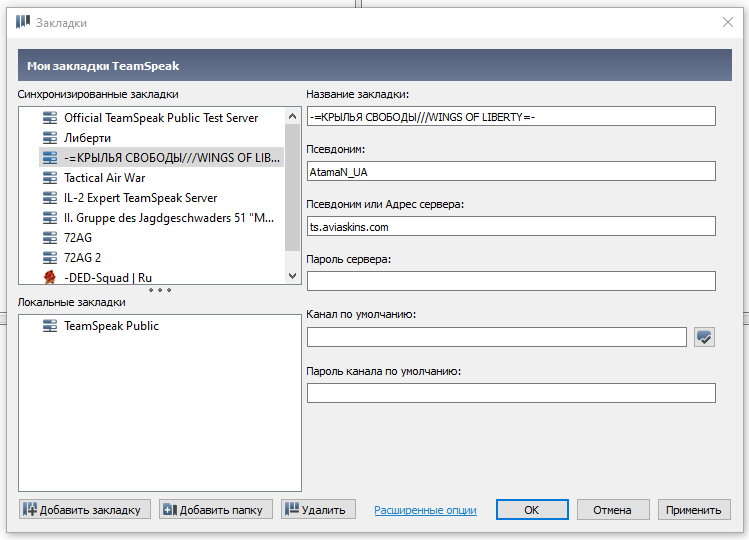Click the Добавить закладку button
The height and width of the screenshot is (540, 749).
click(85, 509)
